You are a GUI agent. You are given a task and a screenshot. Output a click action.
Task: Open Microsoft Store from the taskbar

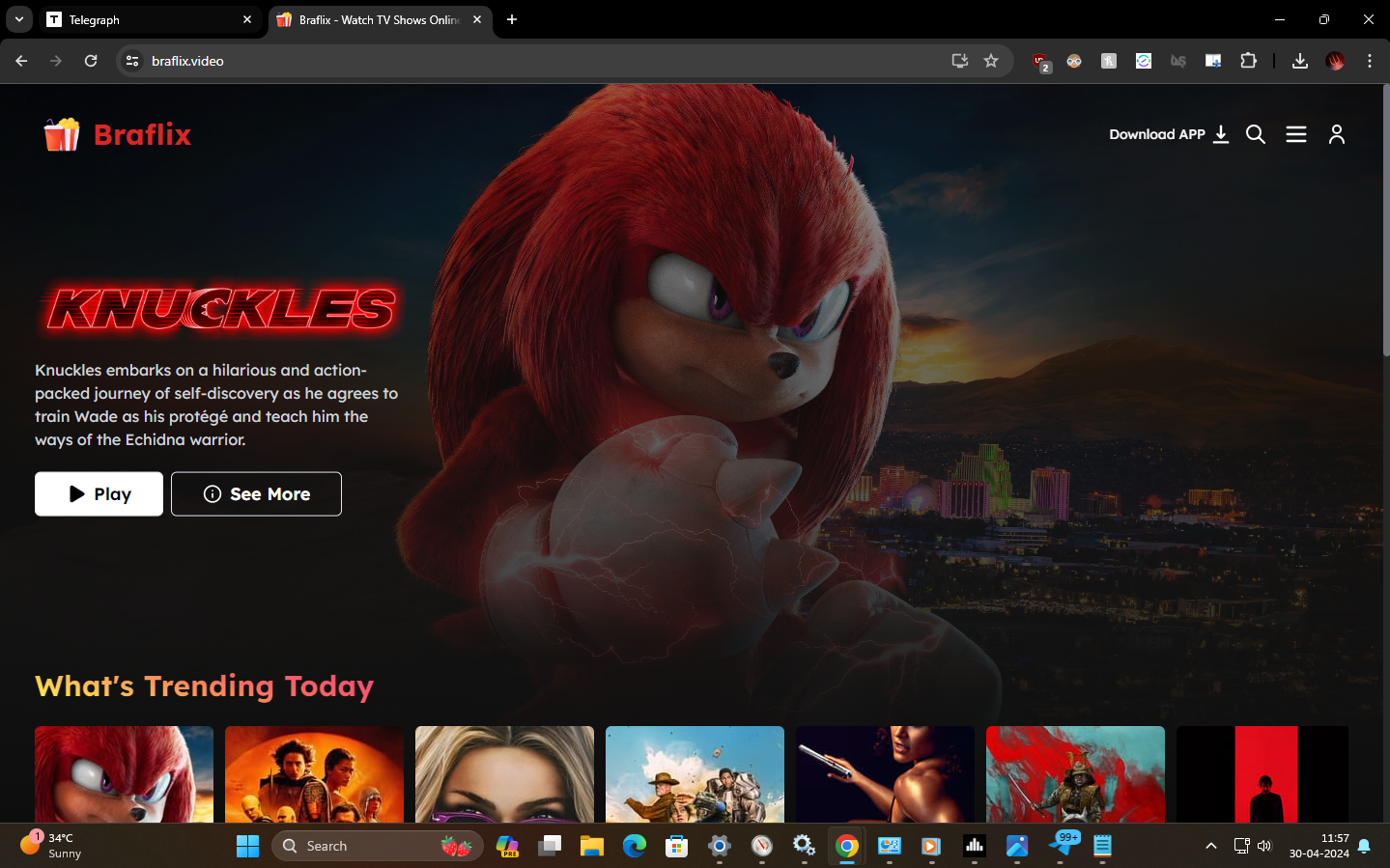point(677,846)
